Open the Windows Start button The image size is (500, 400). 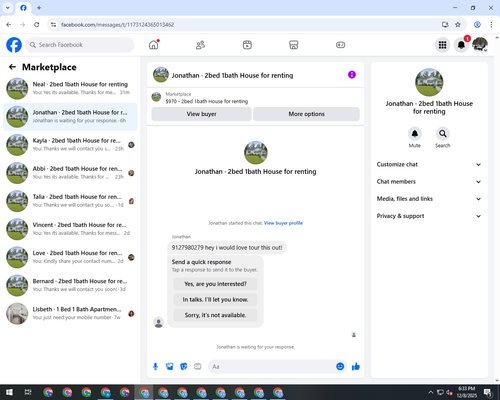[9, 392]
